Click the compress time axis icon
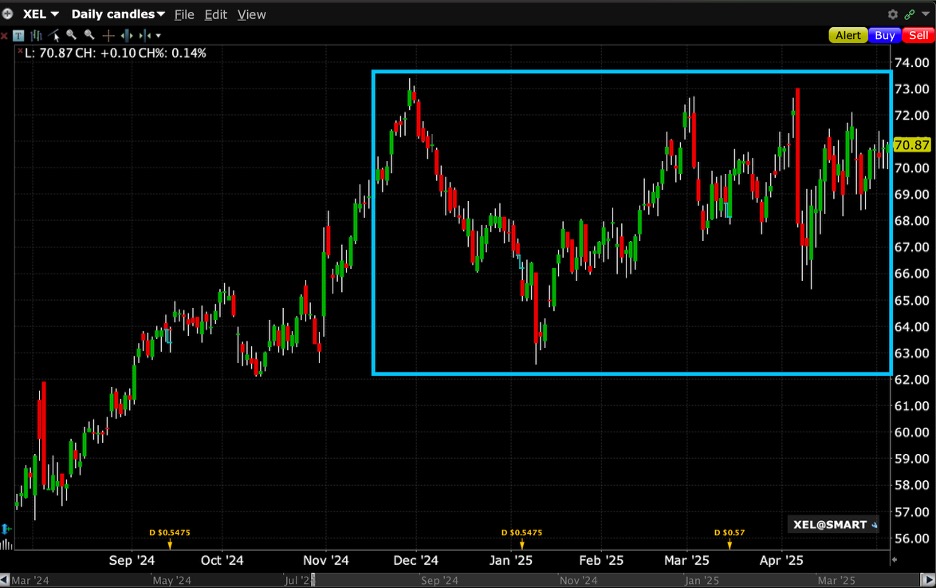This screenshot has width=936, height=588. [144, 36]
